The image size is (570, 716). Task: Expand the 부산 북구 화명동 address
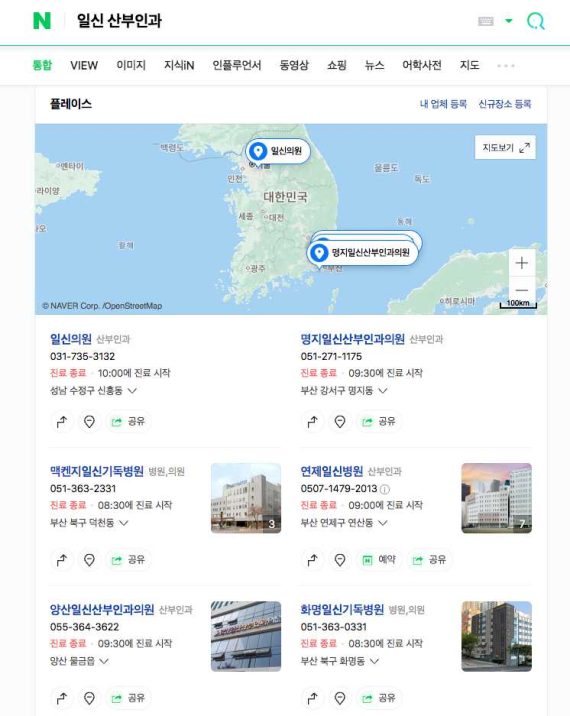tap(340, 661)
